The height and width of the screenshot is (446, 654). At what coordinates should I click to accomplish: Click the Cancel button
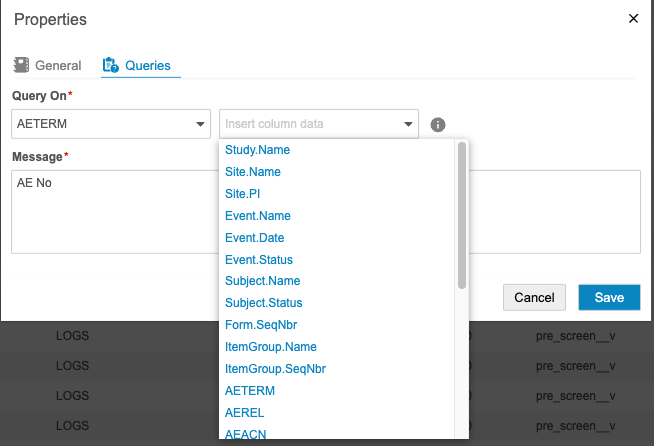(x=534, y=297)
